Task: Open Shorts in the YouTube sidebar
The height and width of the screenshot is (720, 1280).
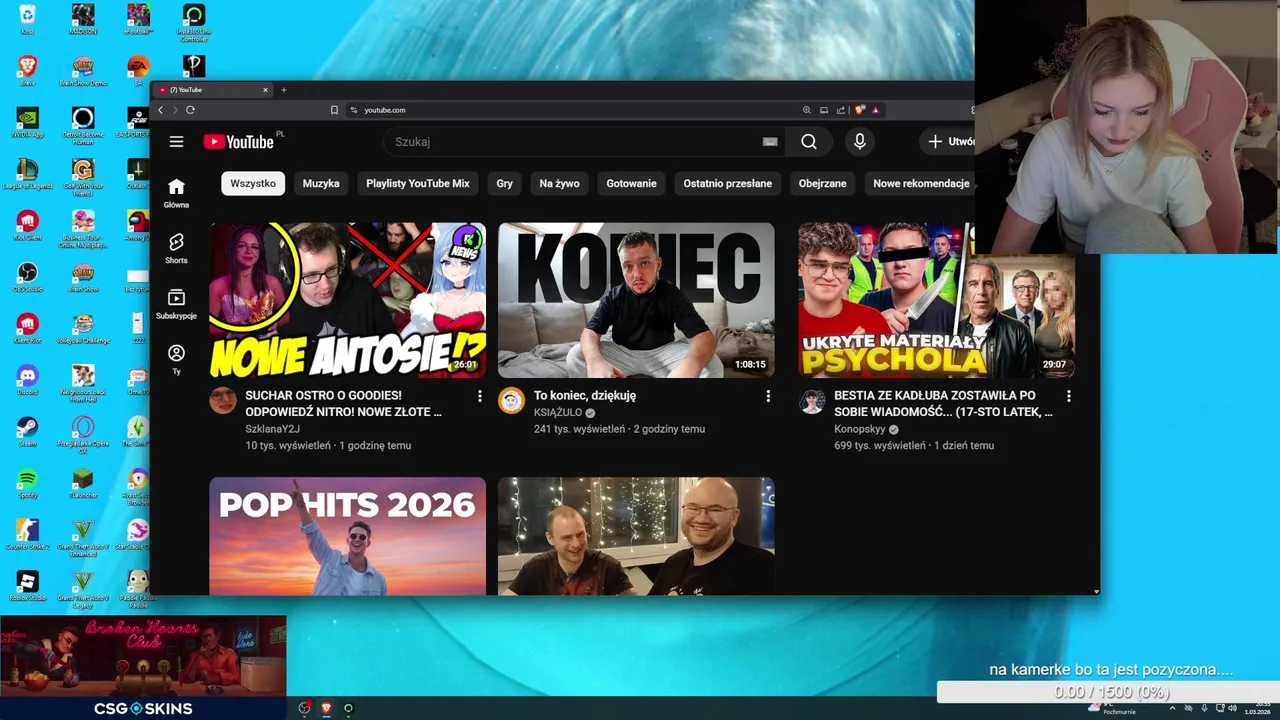Action: [176, 248]
